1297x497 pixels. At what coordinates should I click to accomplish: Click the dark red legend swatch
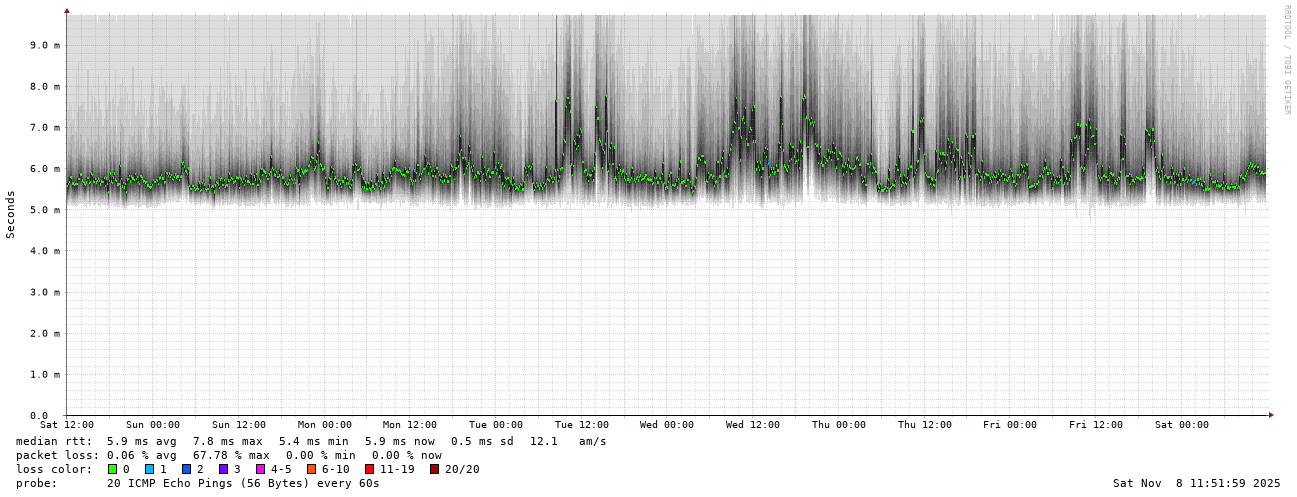[x=434, y=469]
